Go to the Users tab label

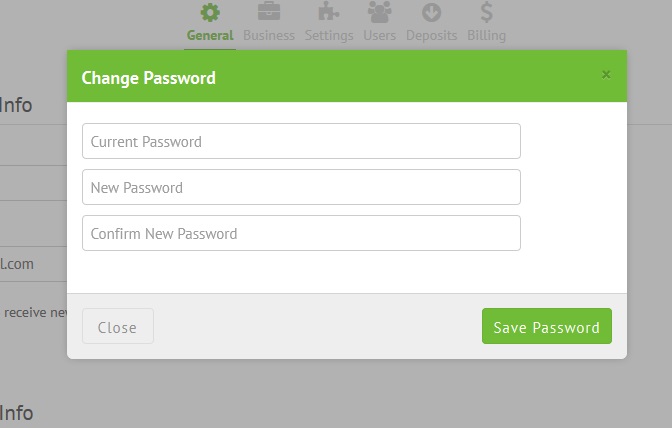379,35
